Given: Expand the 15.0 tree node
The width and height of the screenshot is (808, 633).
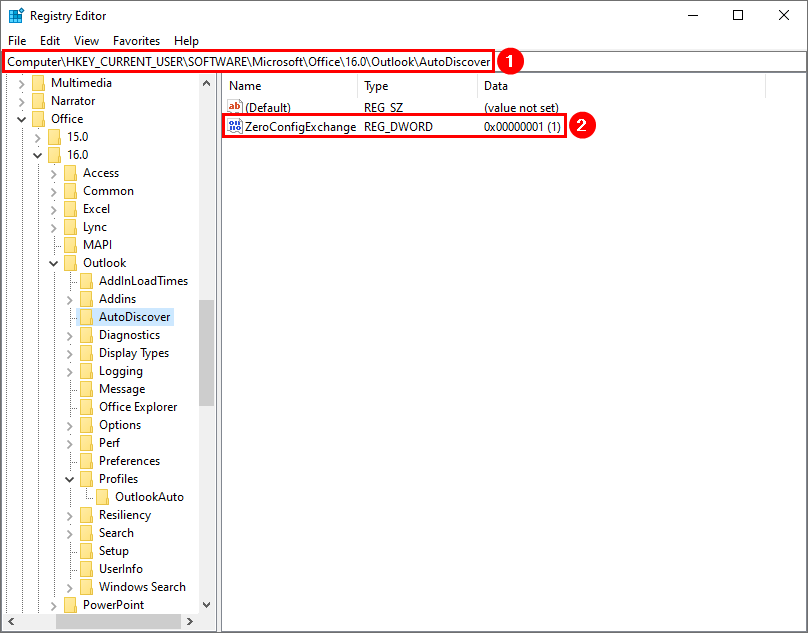Looking at the screenshot, I should [x=38, y=137].
